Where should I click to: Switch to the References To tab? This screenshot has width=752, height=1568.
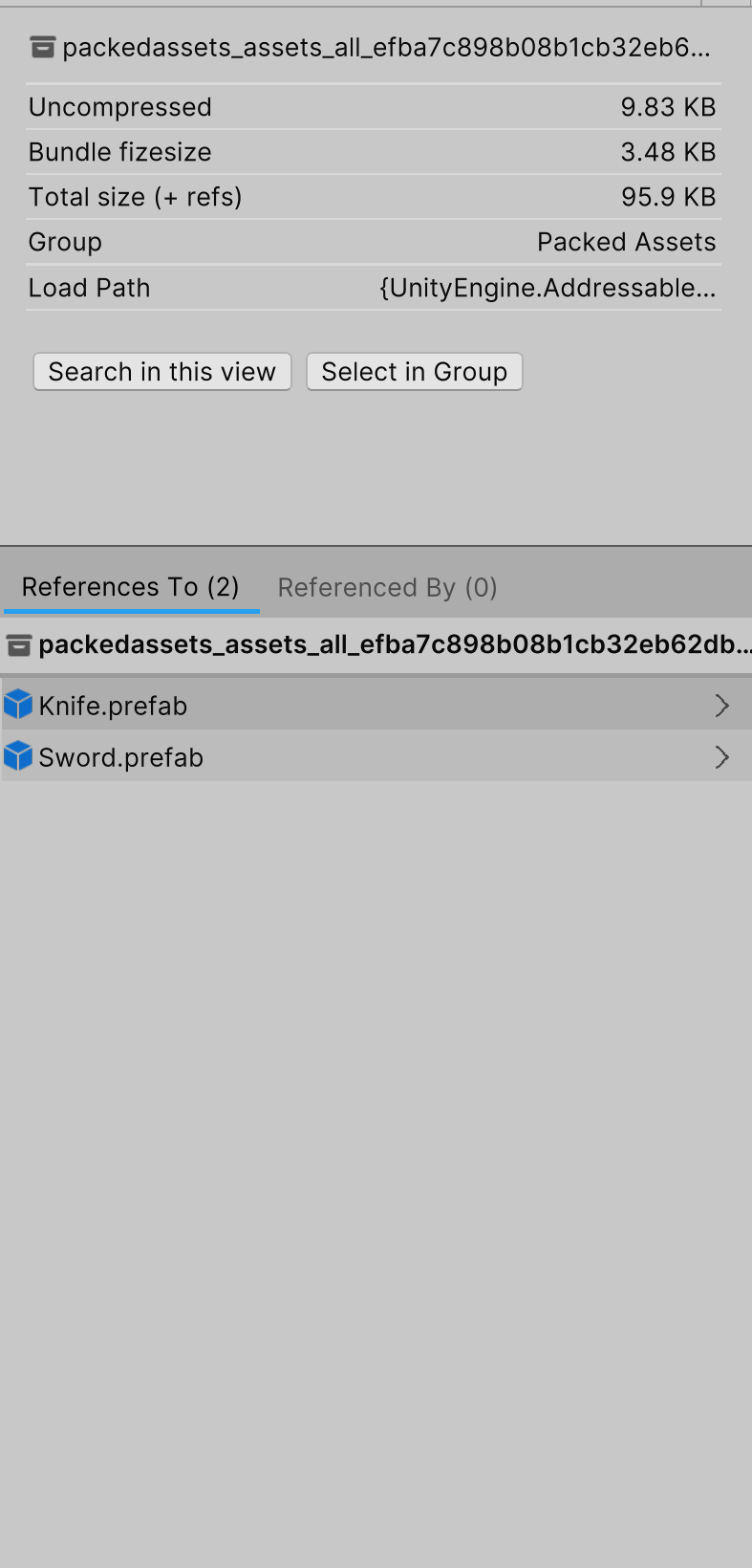(131, 587)
